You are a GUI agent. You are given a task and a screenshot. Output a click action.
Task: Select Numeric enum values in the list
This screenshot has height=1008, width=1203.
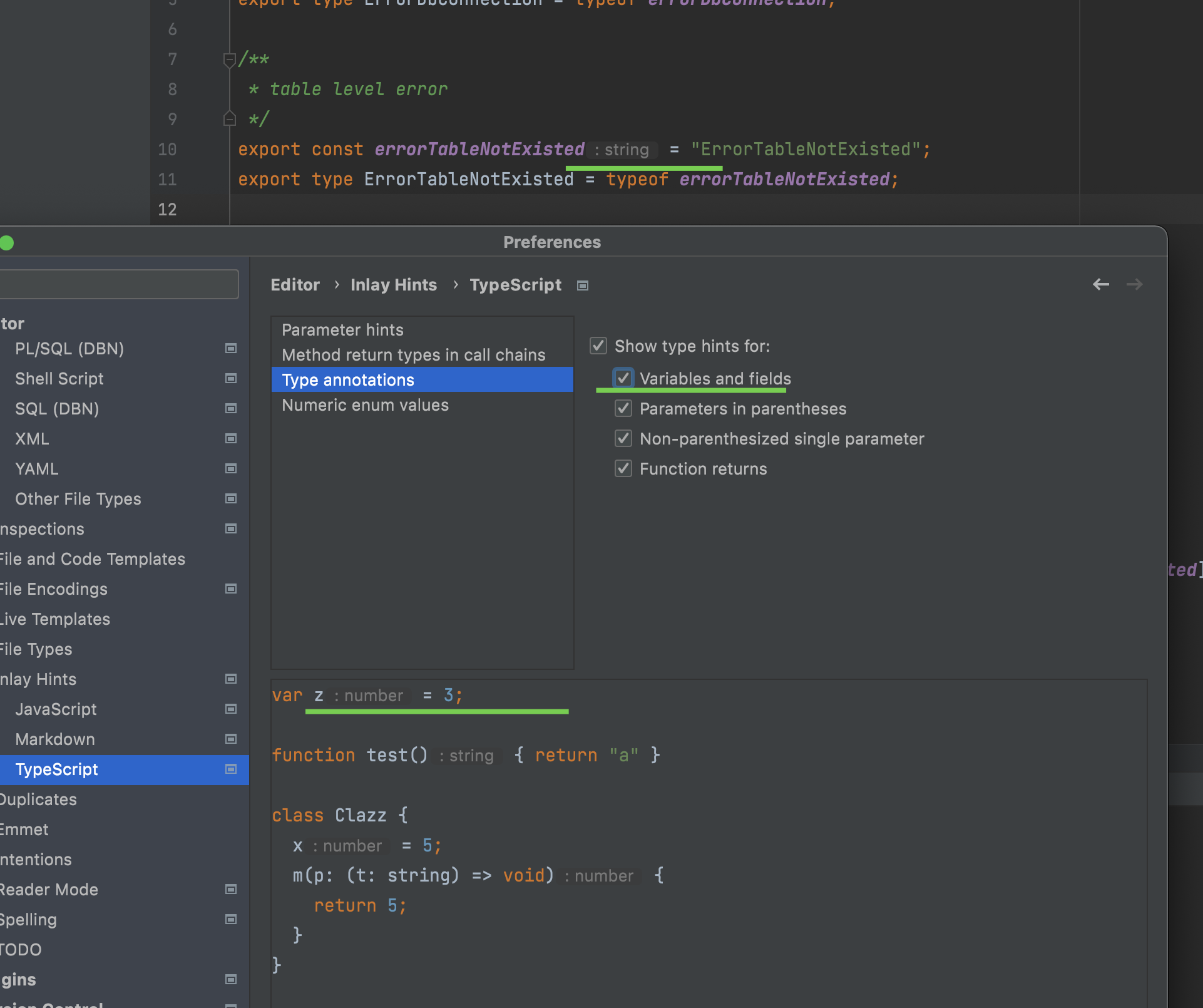click(422, 405)
